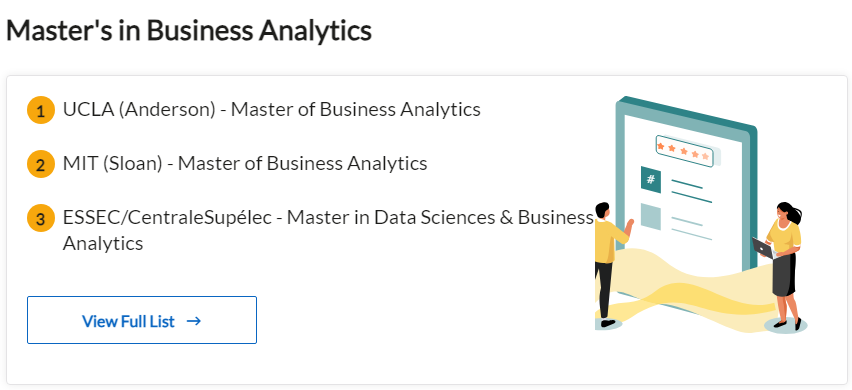This screenshot has width=852, height=390.
Task: Click the five-star rating bar in illustration
Action: [685, 150]
